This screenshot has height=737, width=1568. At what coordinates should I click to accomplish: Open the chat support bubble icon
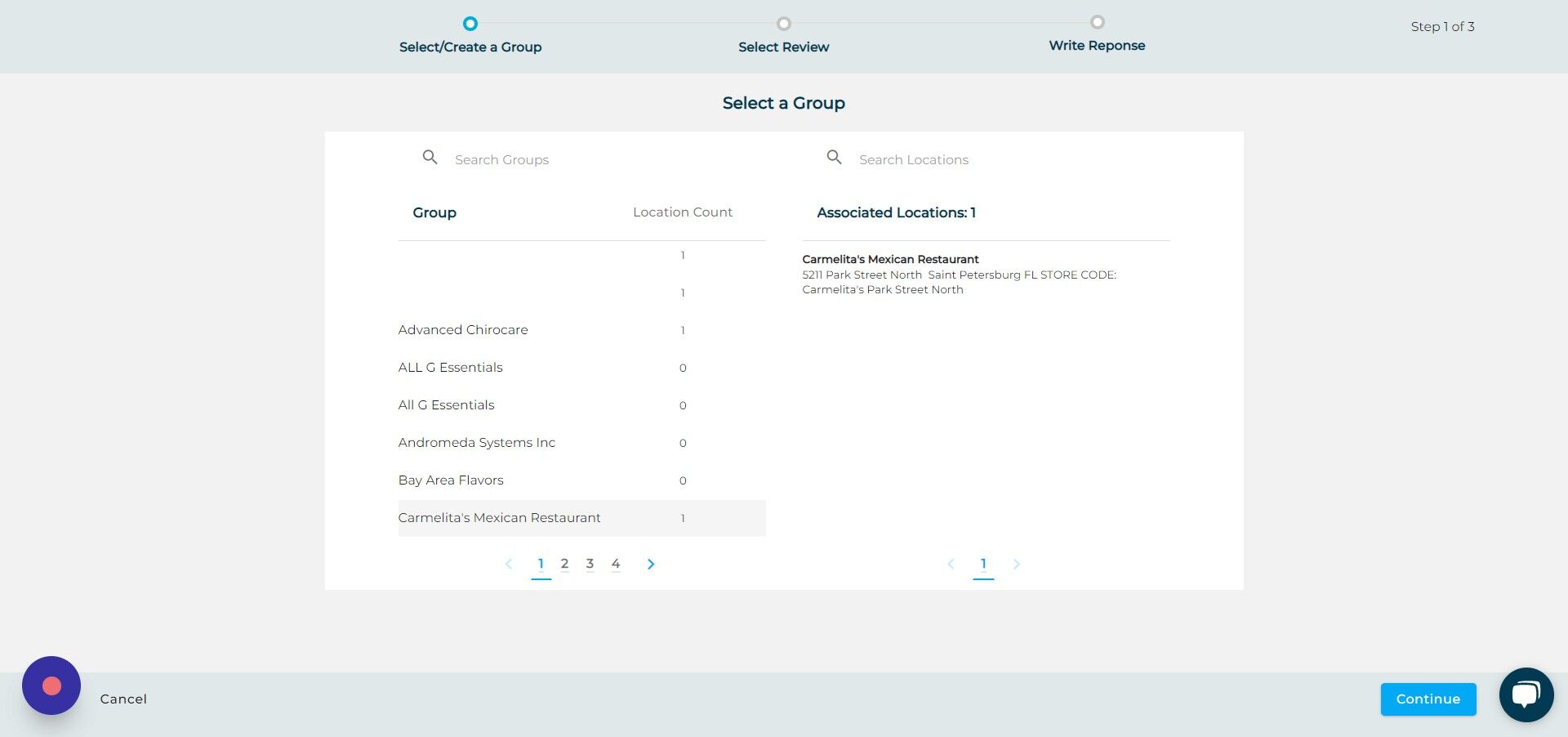point(1526,695)
